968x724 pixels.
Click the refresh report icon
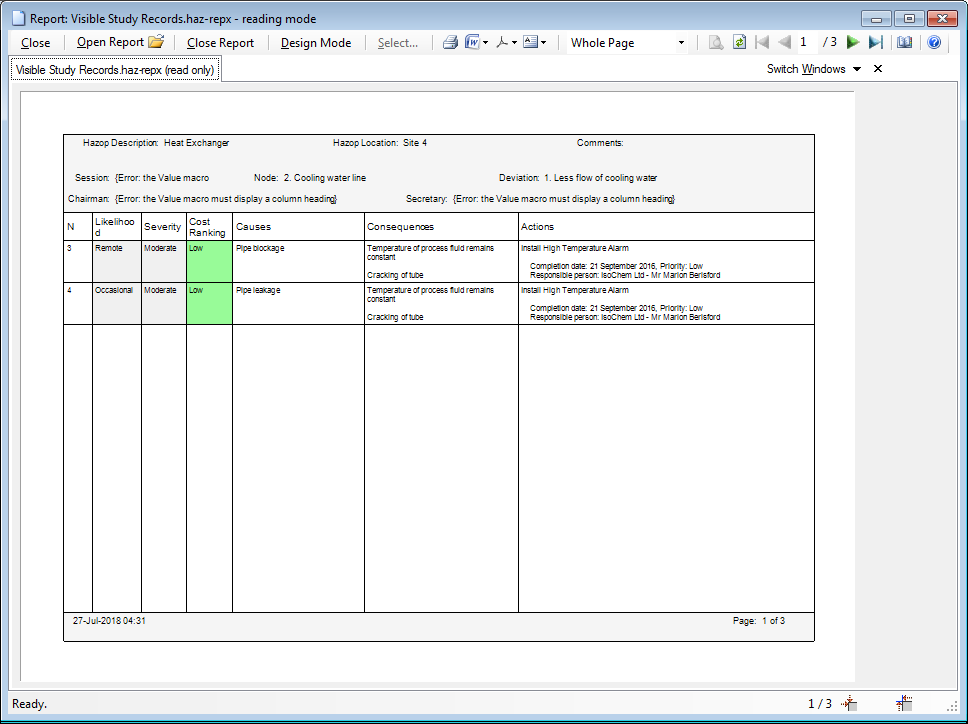point(739,43)
